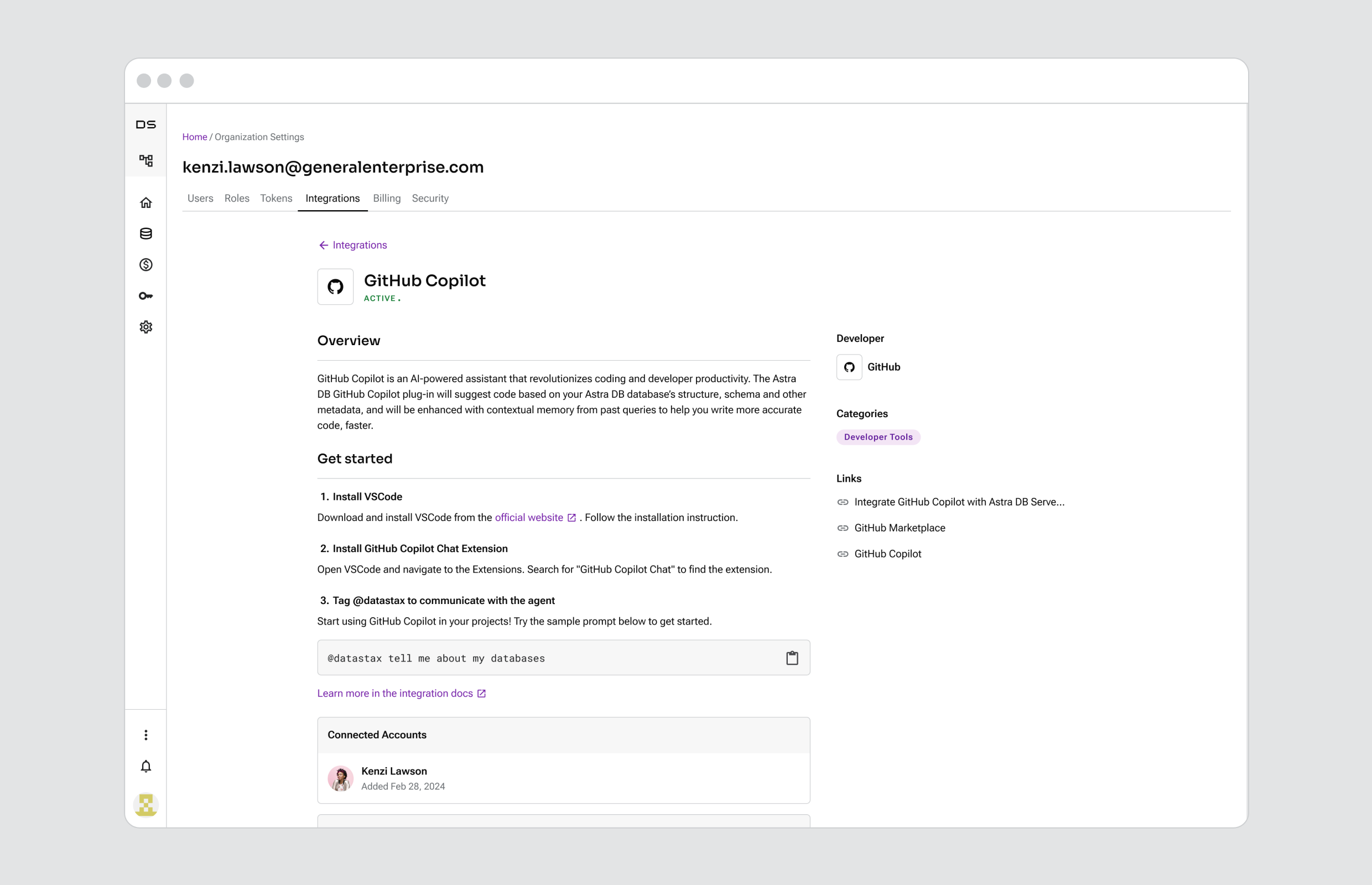
Task: Select the Integrations tab
Action: tap(333, 198)
